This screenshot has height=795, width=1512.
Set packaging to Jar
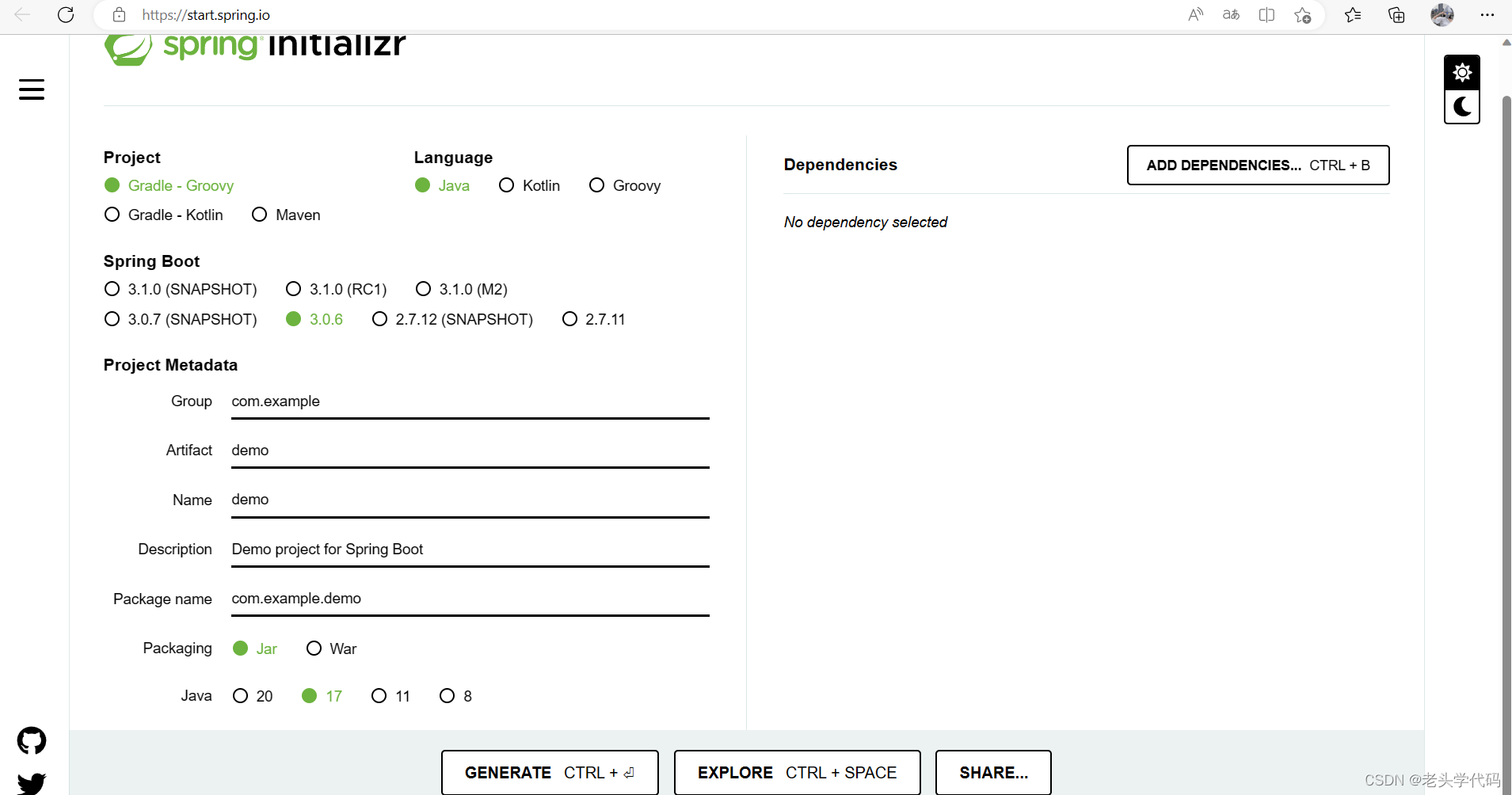[255, 649]
